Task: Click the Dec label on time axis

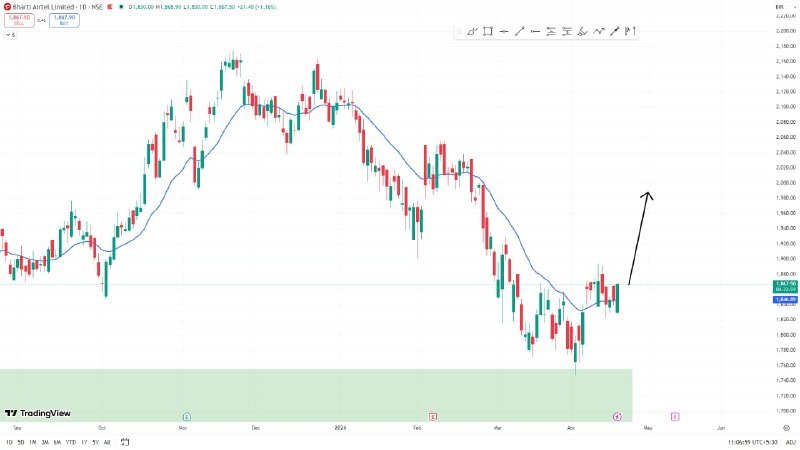Action: pyautogui.click(x=256, y=428)
